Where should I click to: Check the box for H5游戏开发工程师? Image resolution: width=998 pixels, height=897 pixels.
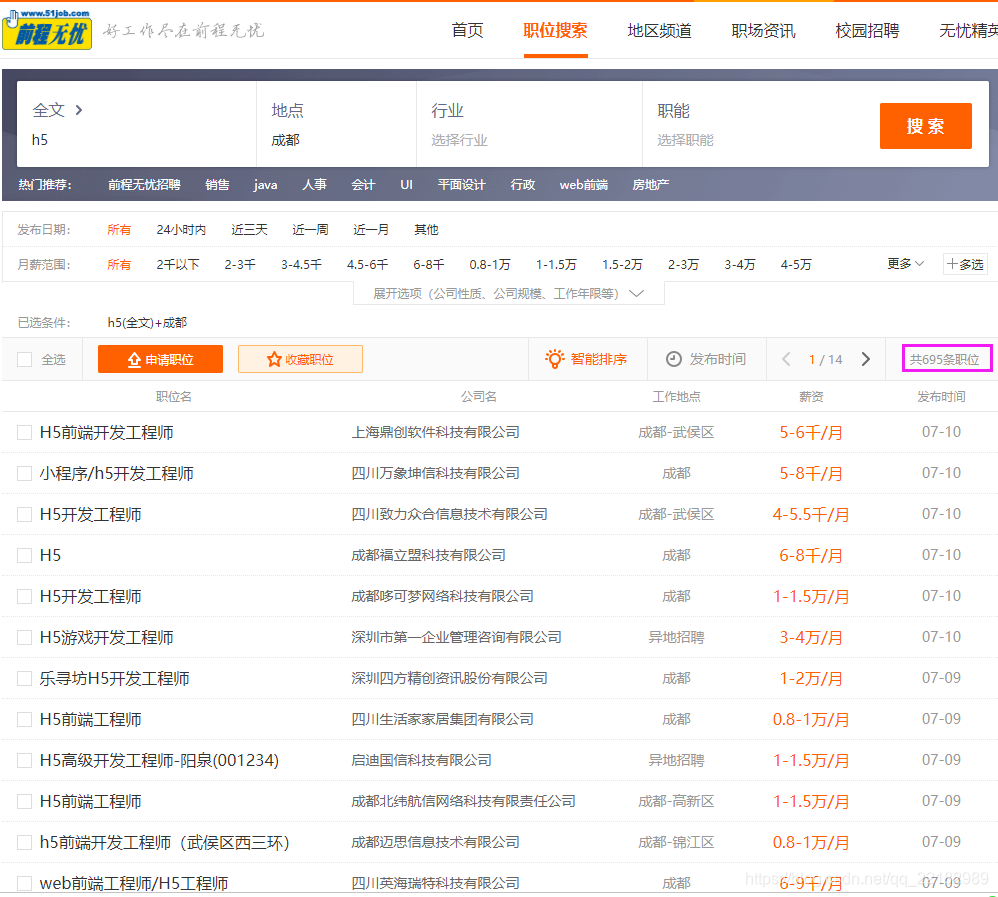click(x=25, y=637)
